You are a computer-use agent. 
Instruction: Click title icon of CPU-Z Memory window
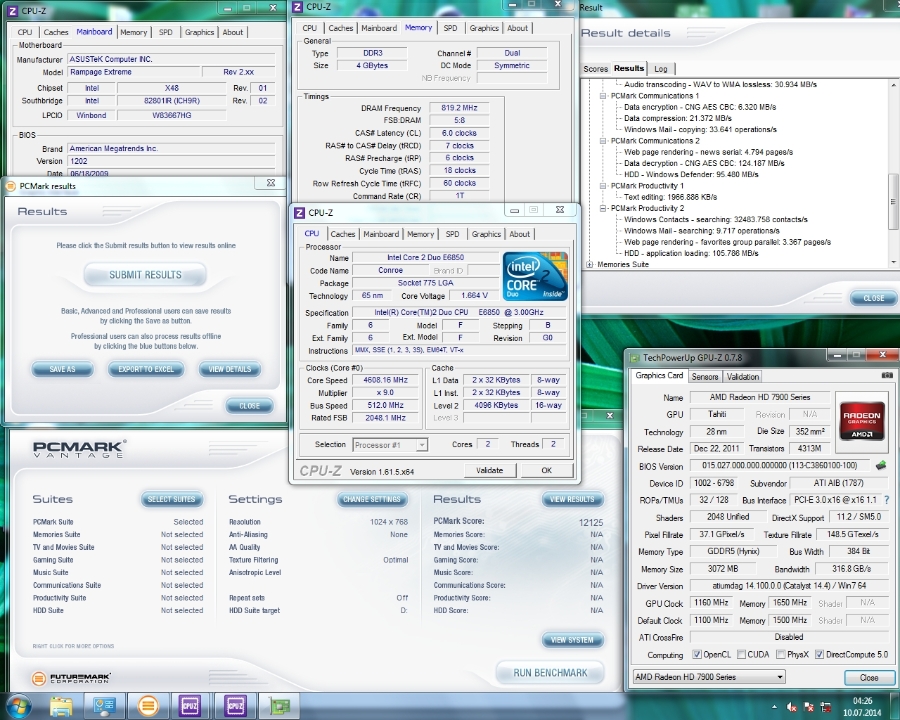(x=297, y=7)
